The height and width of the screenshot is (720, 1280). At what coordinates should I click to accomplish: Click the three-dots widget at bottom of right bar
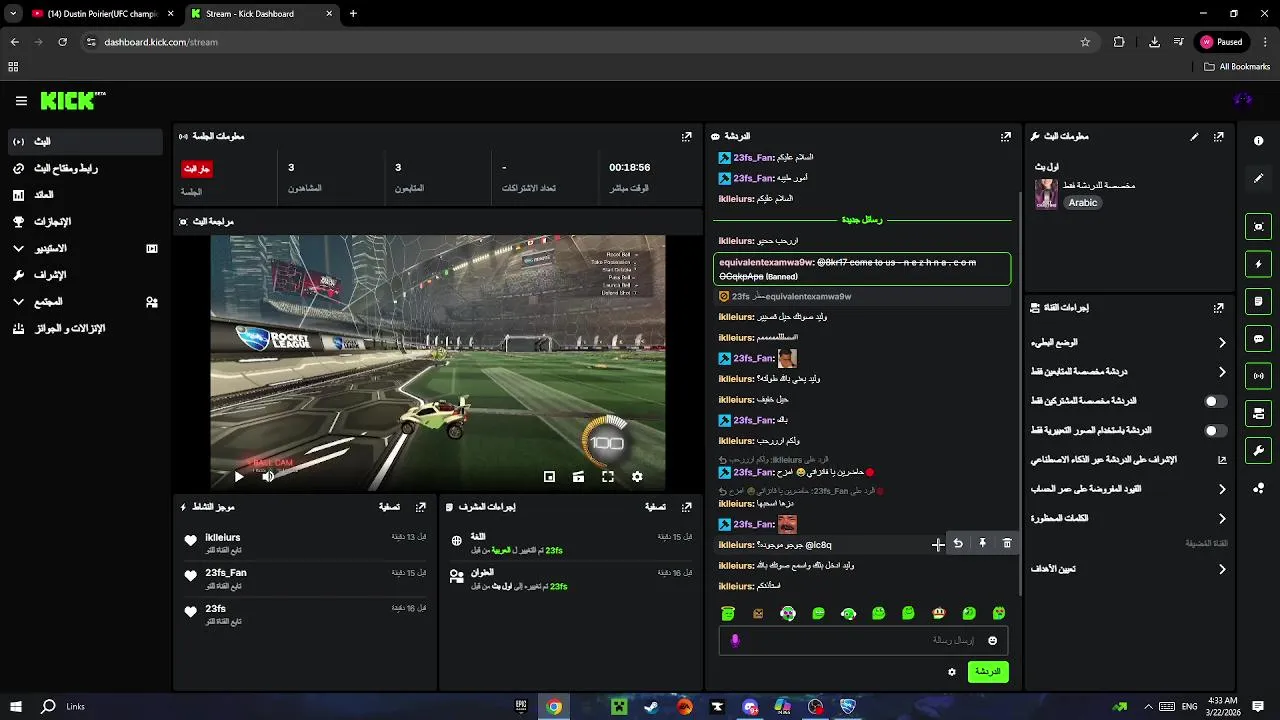tap(1258, 488)
